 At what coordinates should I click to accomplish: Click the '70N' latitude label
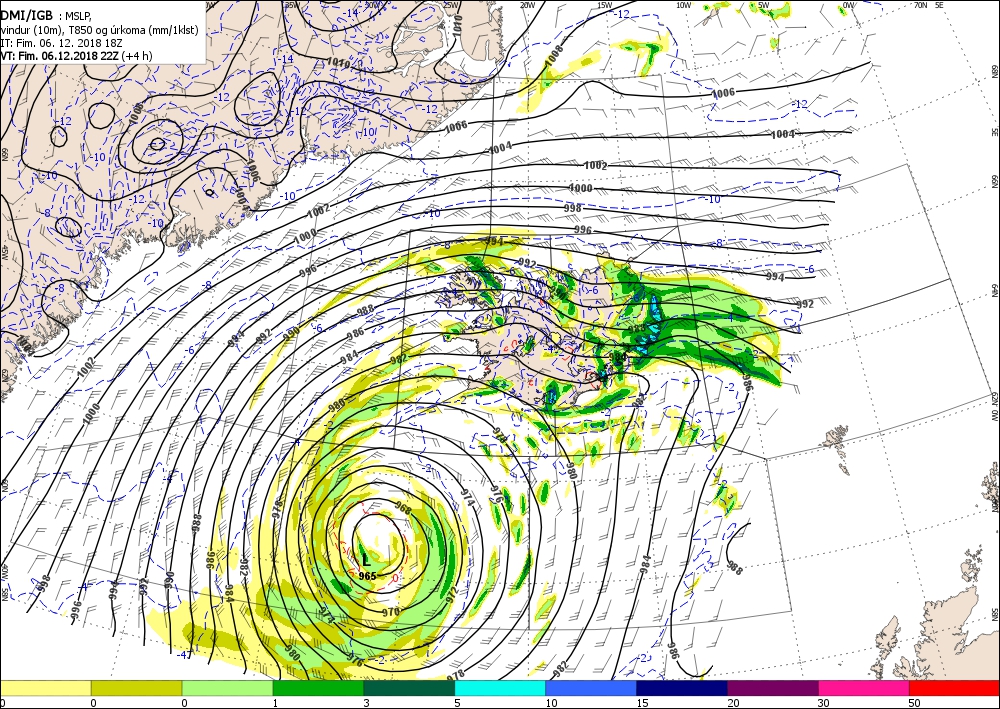[920, 5]
